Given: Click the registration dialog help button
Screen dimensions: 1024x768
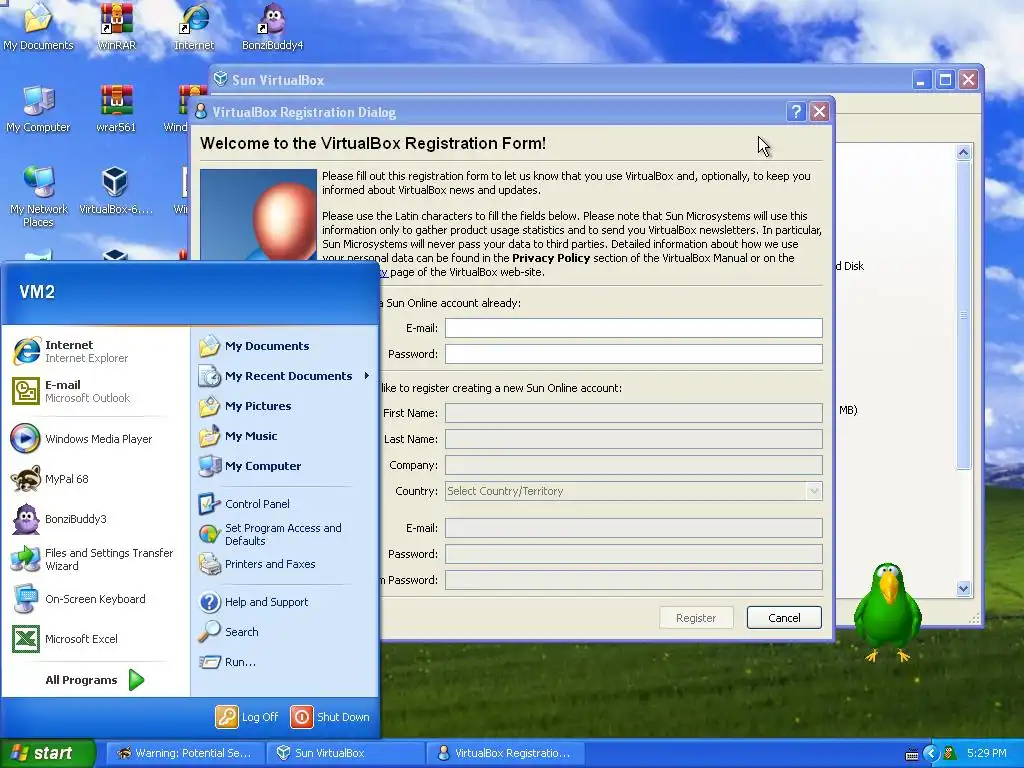Looking at the screenshot, I should click(795, 112).
